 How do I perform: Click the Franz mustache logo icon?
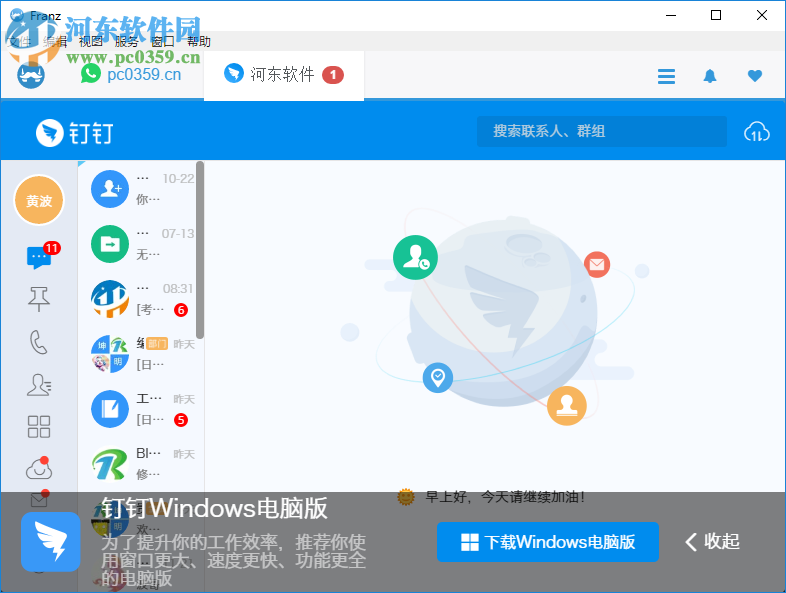click(x=31, y=75)
